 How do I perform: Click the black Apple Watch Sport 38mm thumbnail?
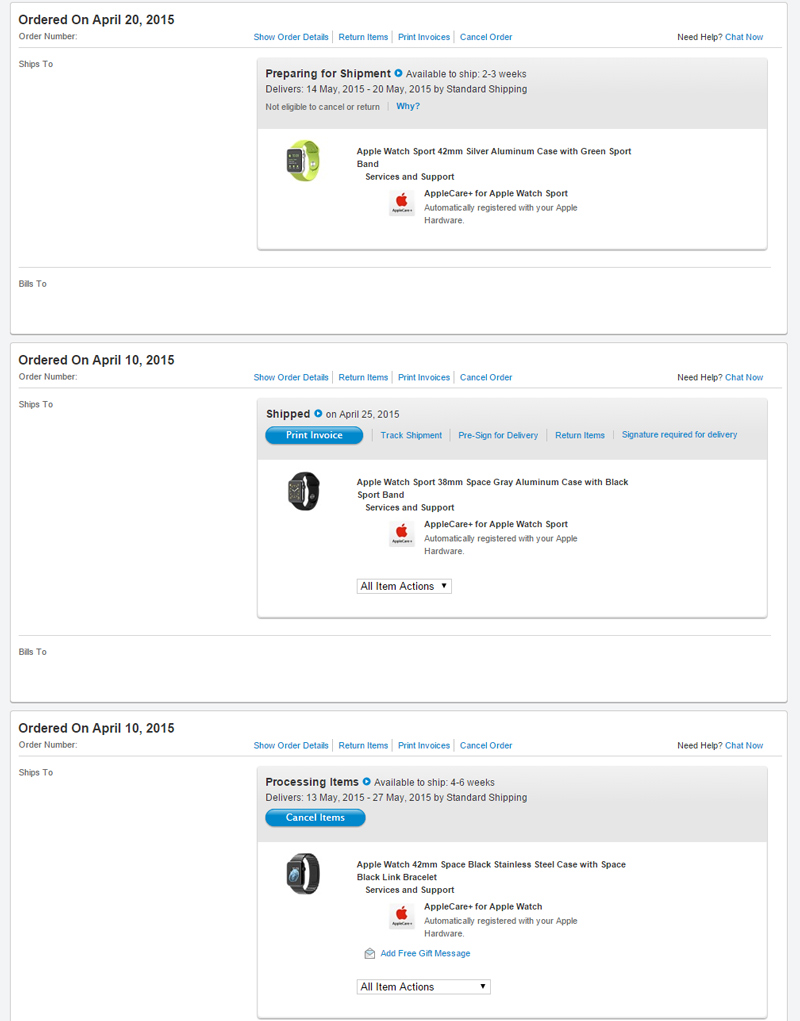[x=303, y=491]
